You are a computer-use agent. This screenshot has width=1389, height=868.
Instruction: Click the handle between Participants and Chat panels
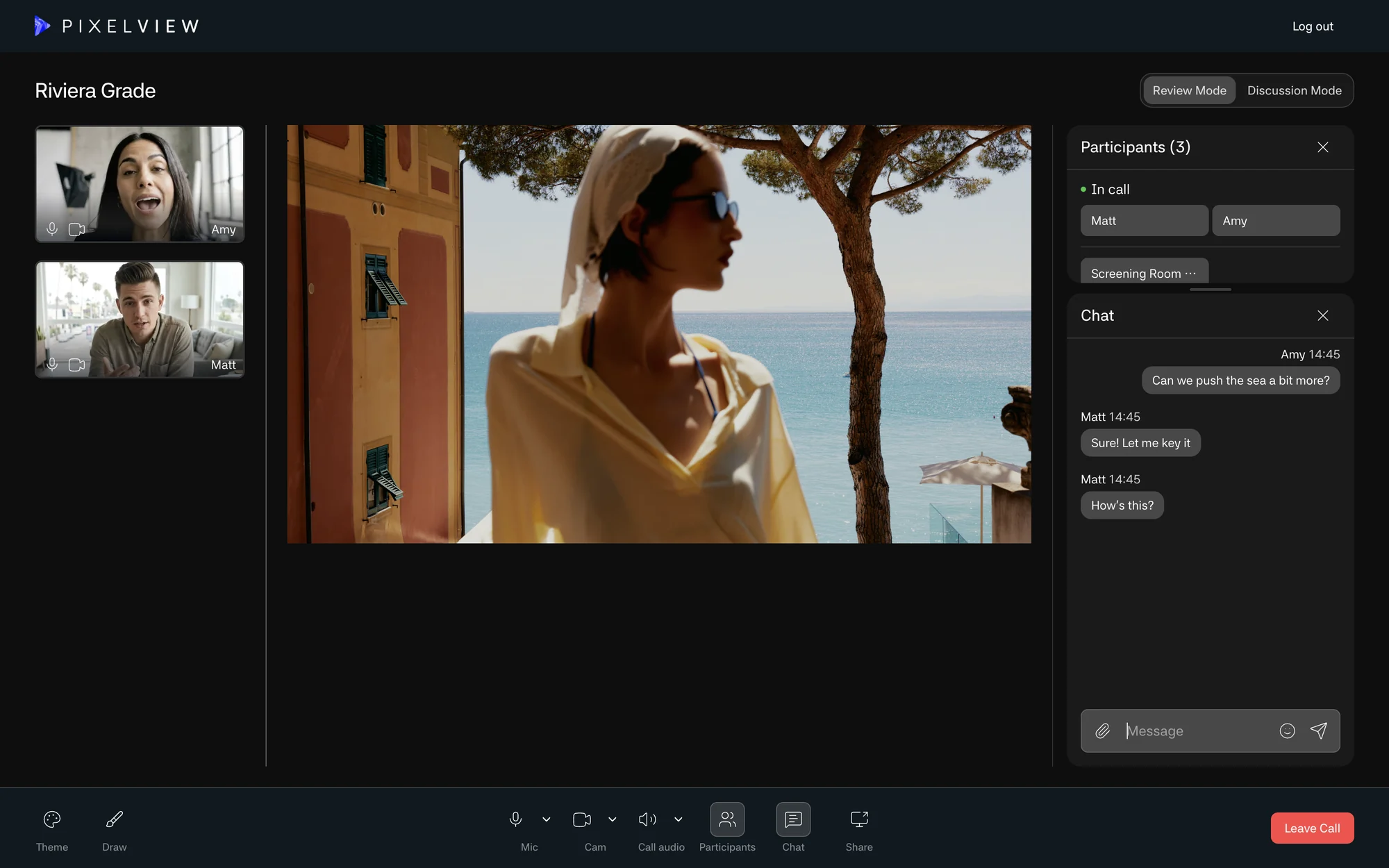pyautogui.click(x=1211, y=289)
